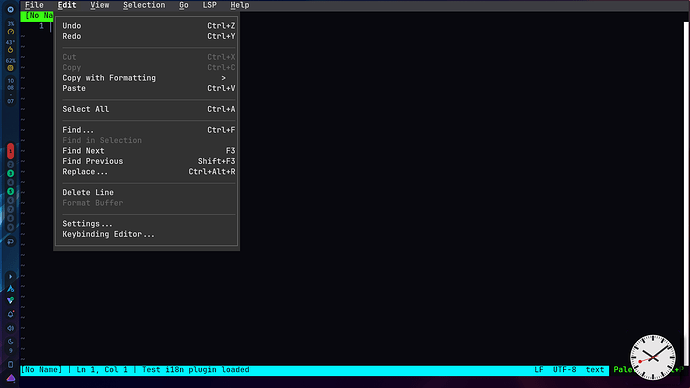This screenshot has width=690, height=388.
Task: Click the Test i18n plugin loaded message
Action: click(x=195, y=370)
